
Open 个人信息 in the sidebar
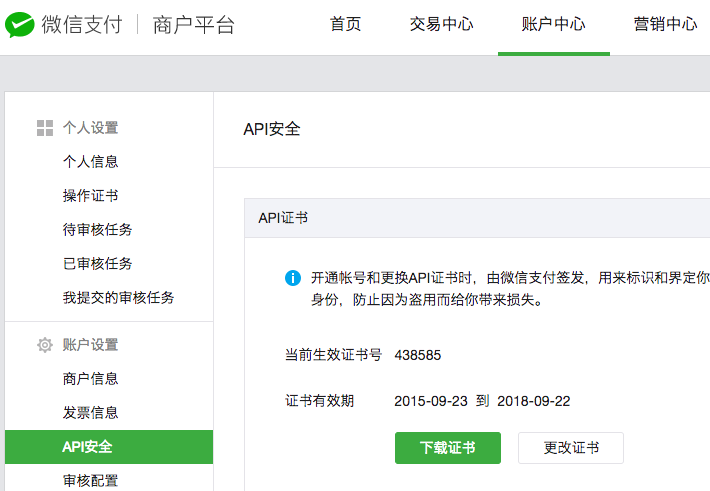pyautogui.click(x=90, y=162)
